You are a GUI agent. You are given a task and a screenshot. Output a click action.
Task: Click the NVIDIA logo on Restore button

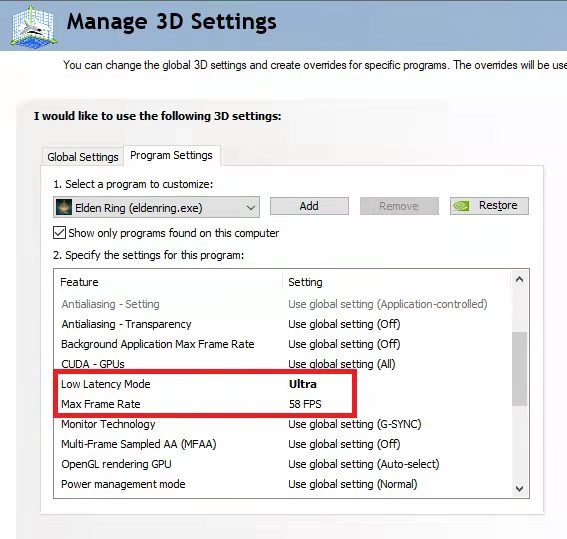coord(461,206)
